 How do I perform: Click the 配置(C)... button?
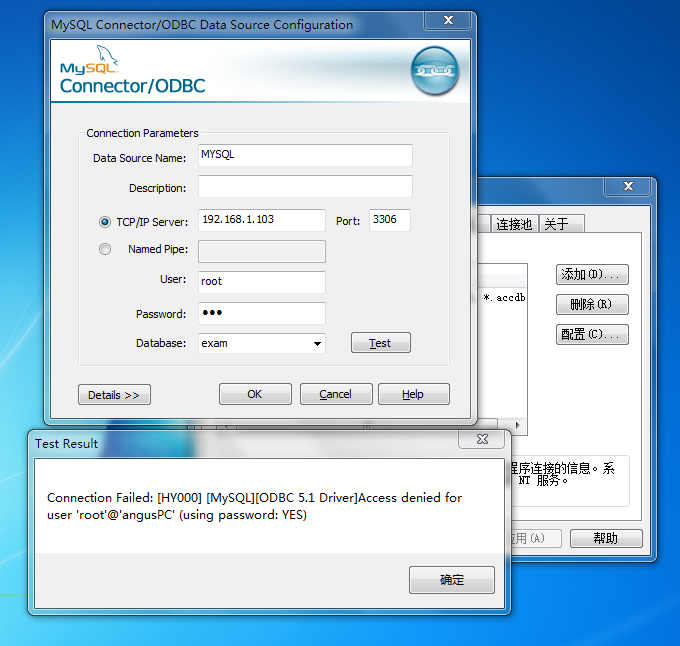[592, 334]
